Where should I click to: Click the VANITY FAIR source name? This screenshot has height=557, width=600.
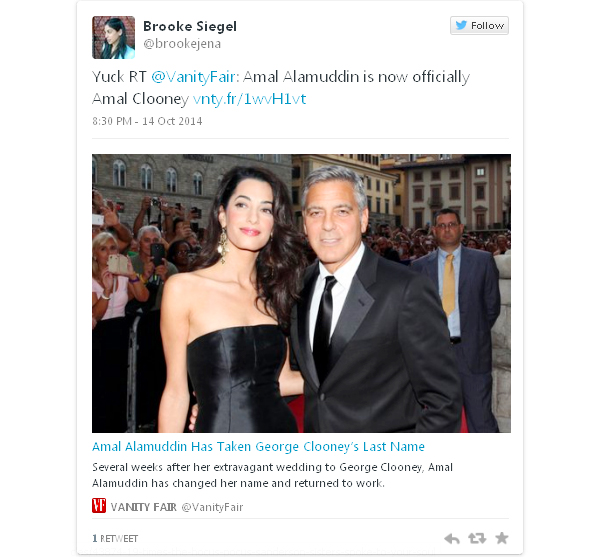(143, 507)
